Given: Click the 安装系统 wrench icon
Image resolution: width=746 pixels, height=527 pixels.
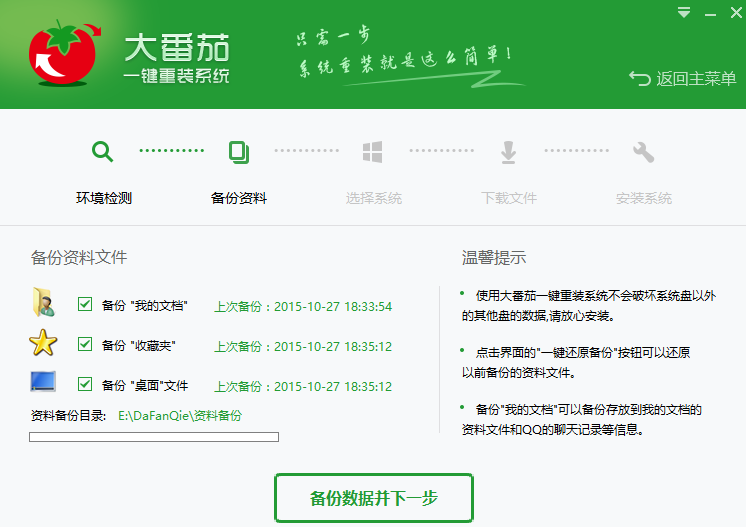Looking at the screenshot, I should [x=643, y=152].
